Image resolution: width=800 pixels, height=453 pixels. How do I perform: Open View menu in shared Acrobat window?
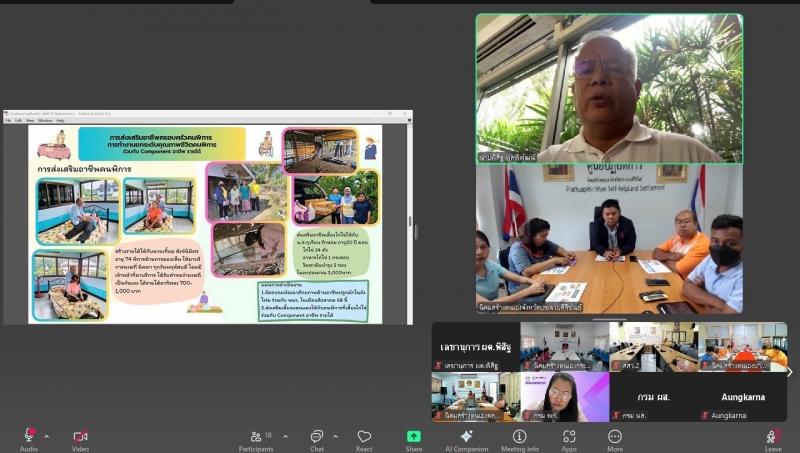30,120
